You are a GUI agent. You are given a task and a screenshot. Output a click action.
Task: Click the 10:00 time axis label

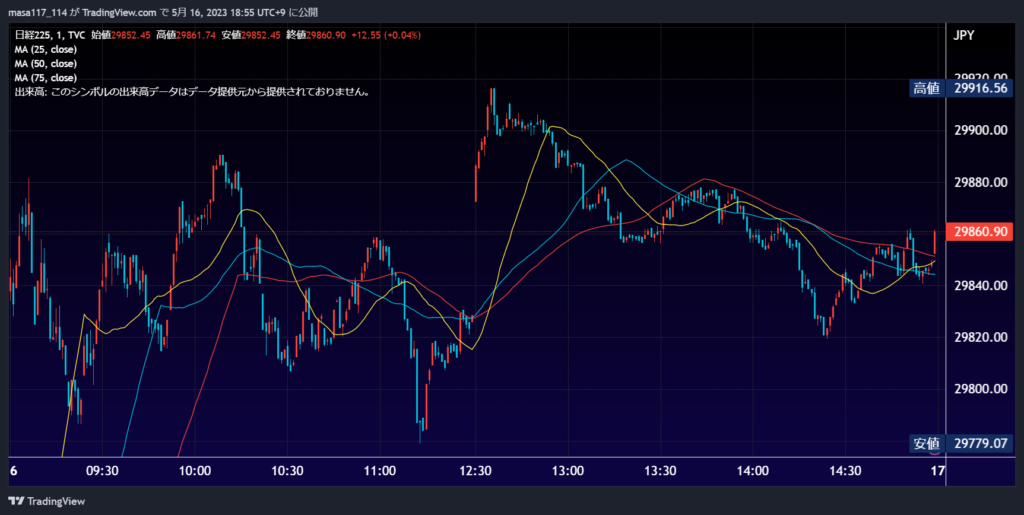click(195, 471)
